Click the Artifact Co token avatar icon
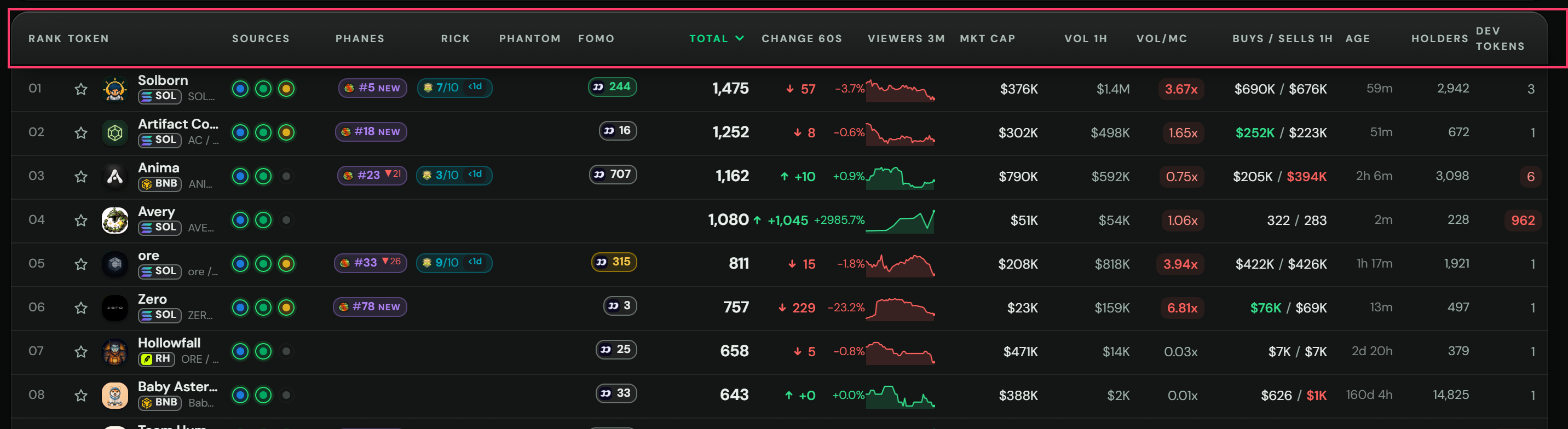Viewport: 1568px width, 429px height. [115, 134]
